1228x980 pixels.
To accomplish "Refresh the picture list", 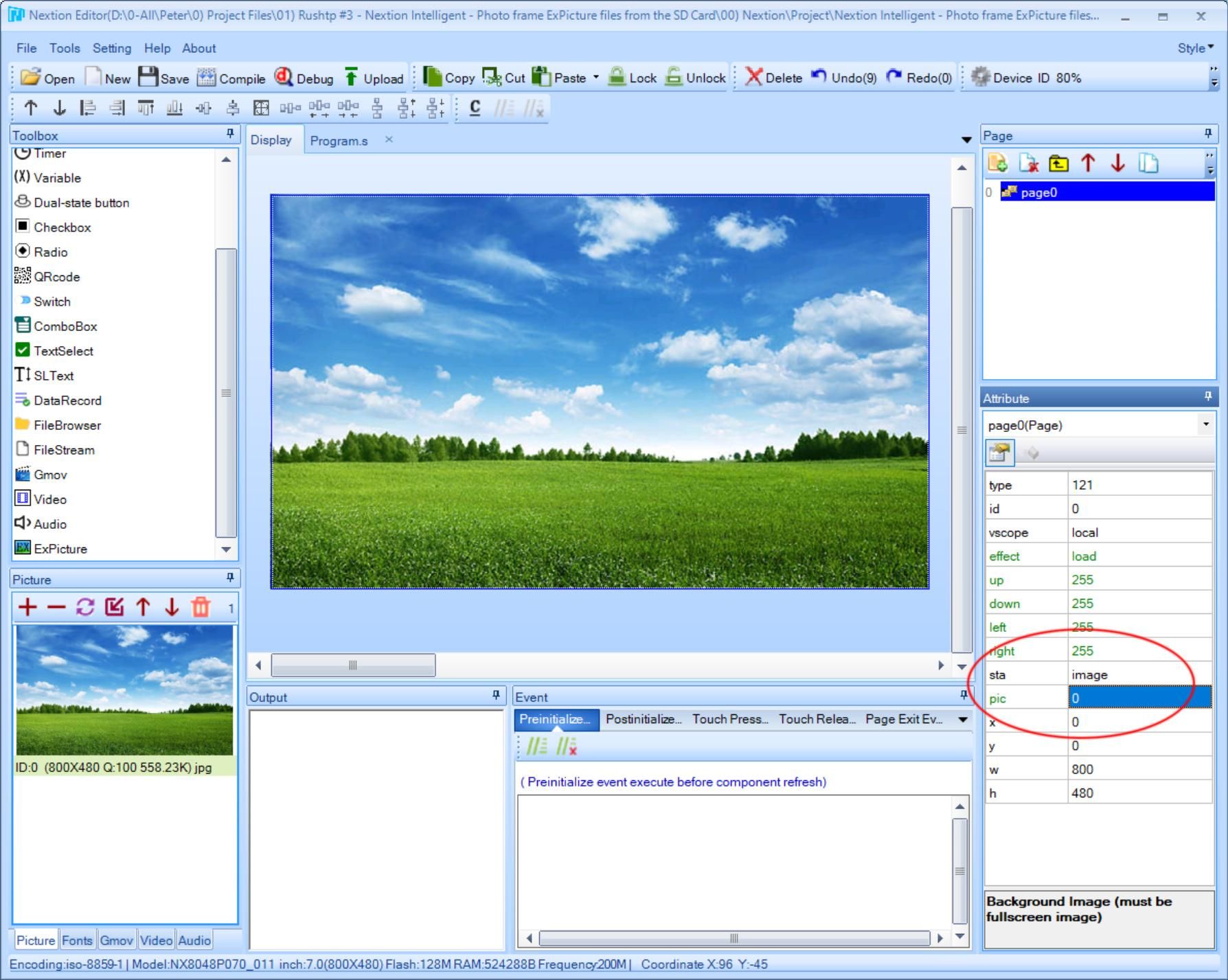I will point(84,608).
